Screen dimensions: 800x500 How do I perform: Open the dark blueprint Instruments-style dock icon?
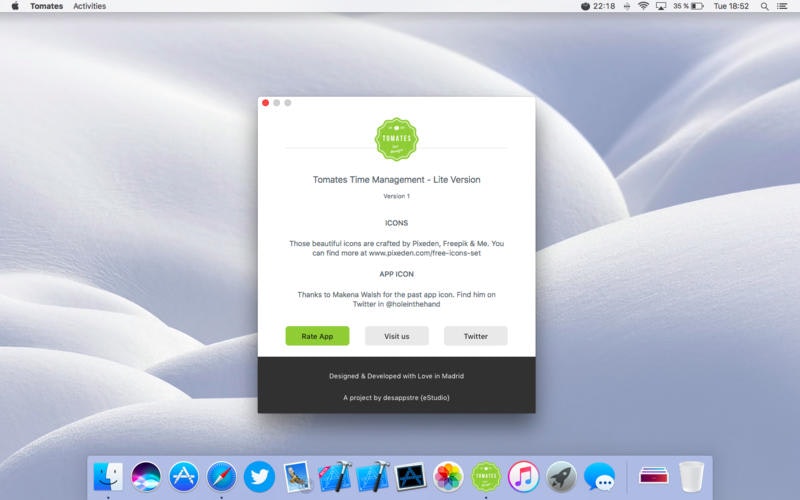[x=410, y=476]
